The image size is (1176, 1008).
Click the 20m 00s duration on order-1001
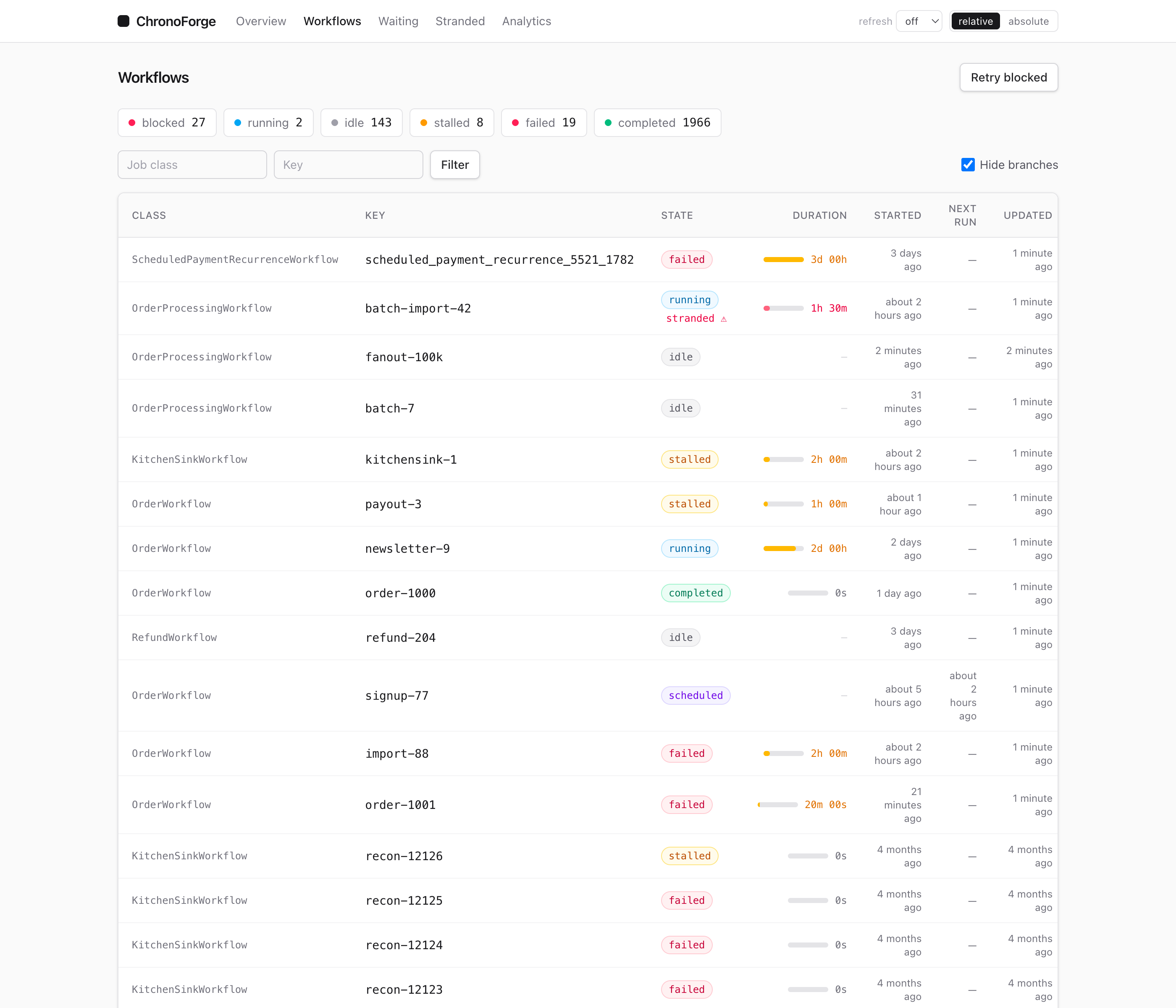[825, 804]
